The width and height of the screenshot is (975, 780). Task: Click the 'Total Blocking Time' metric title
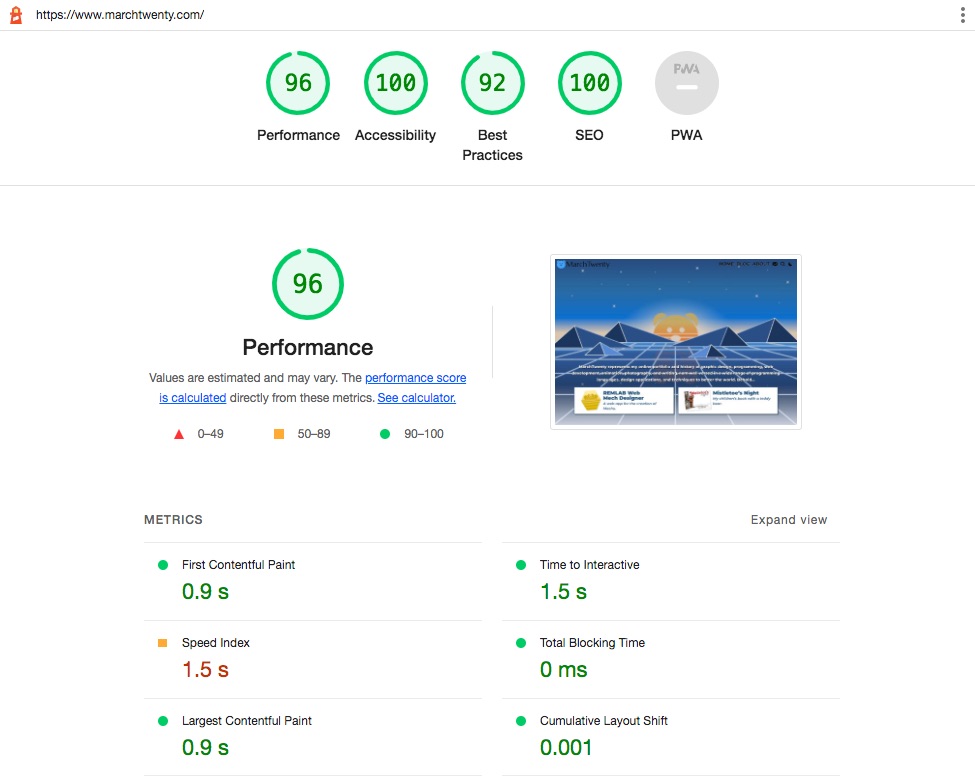pos(593,643)
